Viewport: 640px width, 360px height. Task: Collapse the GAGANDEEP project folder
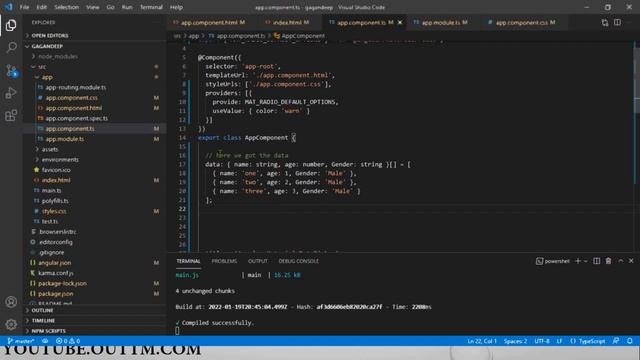point(47,46)
